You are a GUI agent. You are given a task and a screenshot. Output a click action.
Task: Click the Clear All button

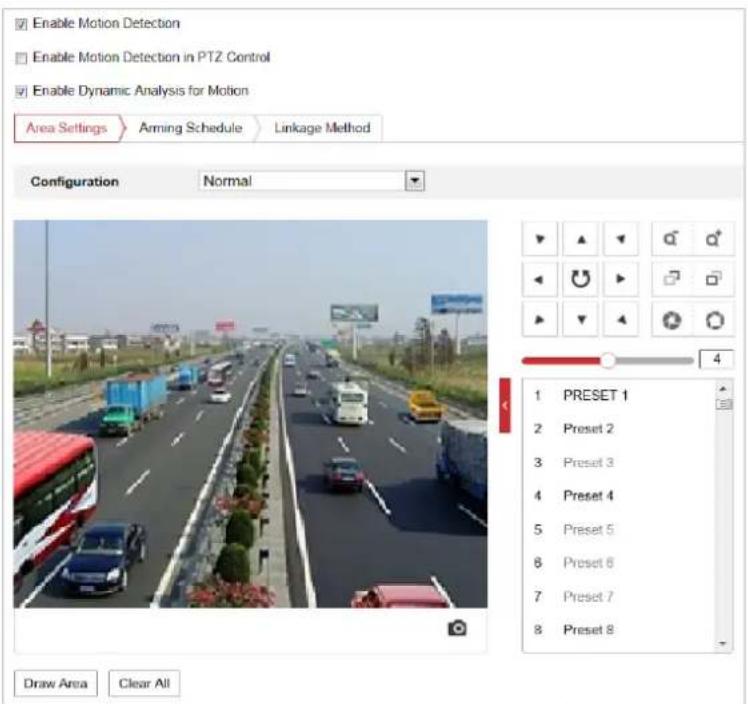[x=144, y=683]
